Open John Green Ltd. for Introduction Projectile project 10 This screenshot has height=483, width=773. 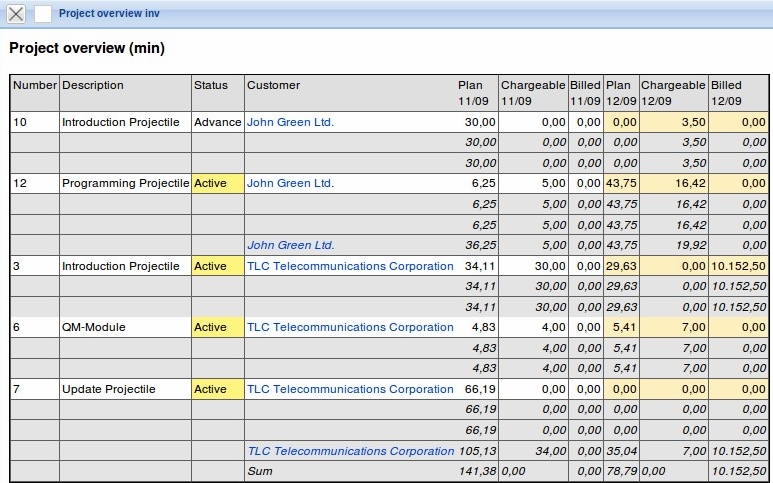point(290,122)
